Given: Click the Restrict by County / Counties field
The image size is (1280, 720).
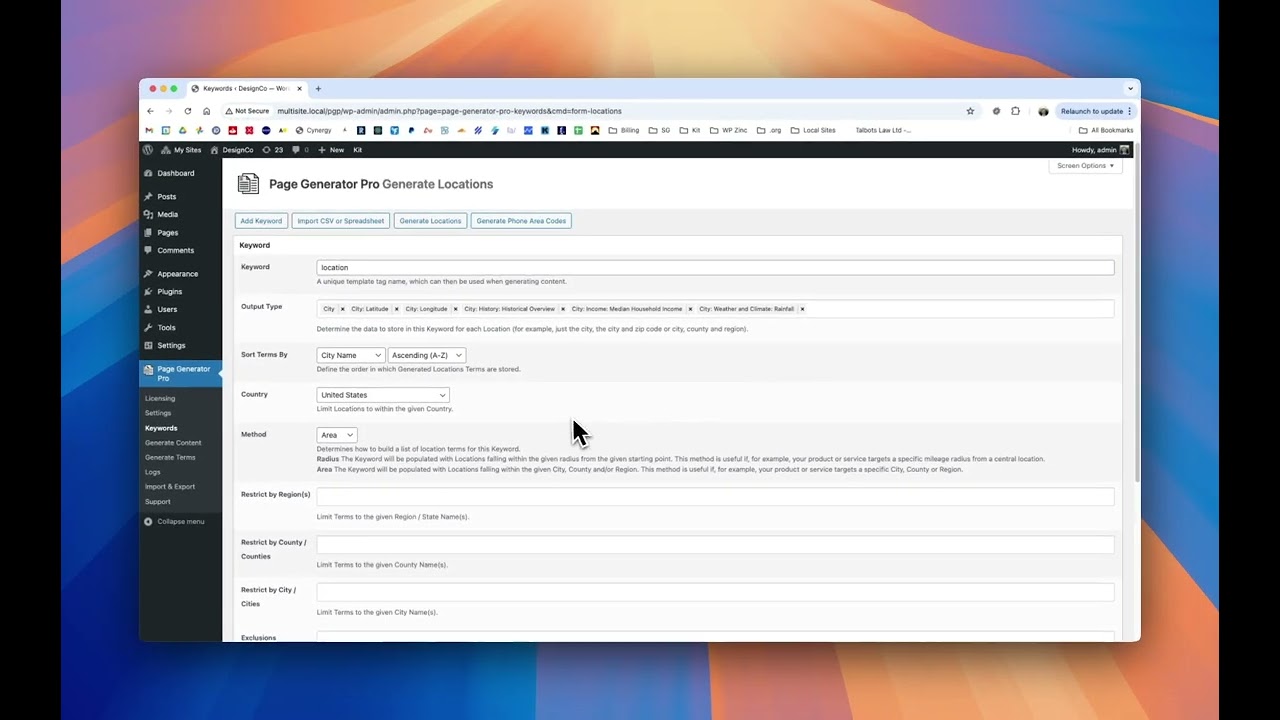Looking at the screenshot, I should [x=715, y=545].
